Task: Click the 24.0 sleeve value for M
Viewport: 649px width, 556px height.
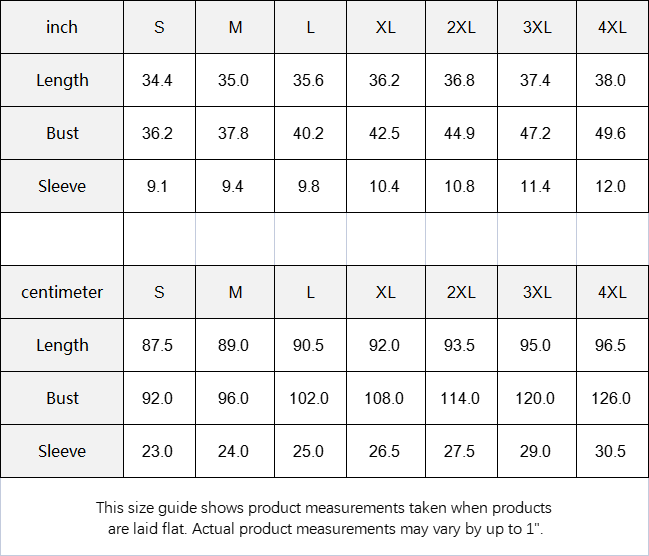Action: pyautogui.click(x=233, y=451)
